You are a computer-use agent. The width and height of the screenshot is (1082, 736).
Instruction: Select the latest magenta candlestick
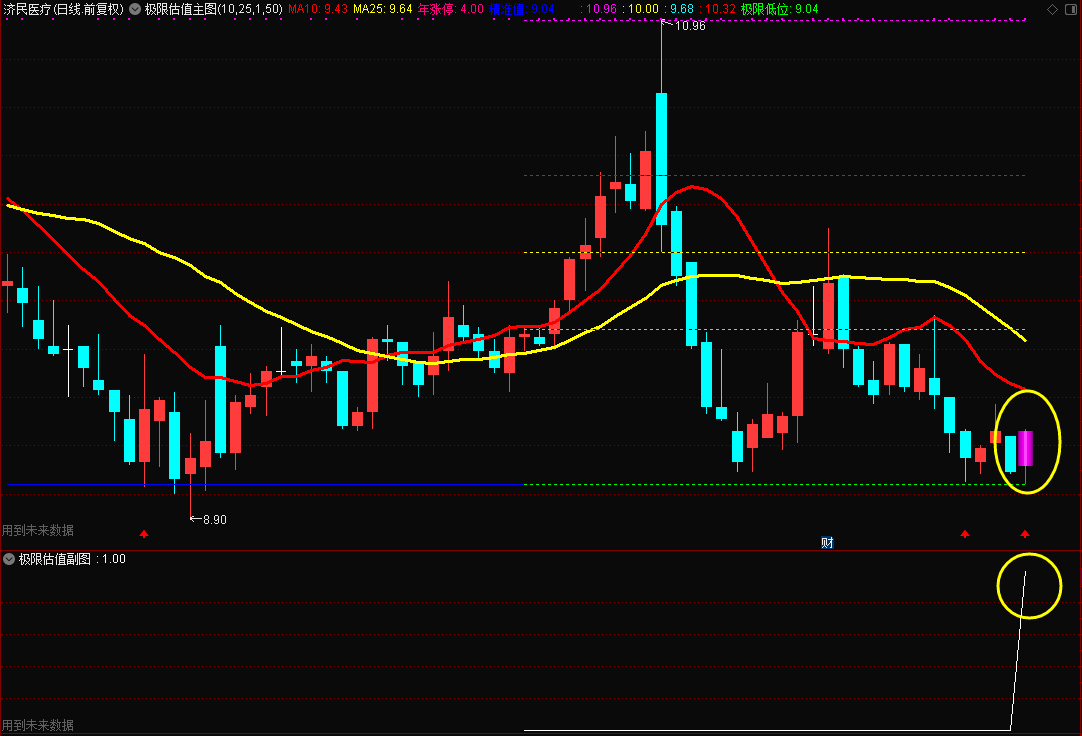coord(1025,448)
